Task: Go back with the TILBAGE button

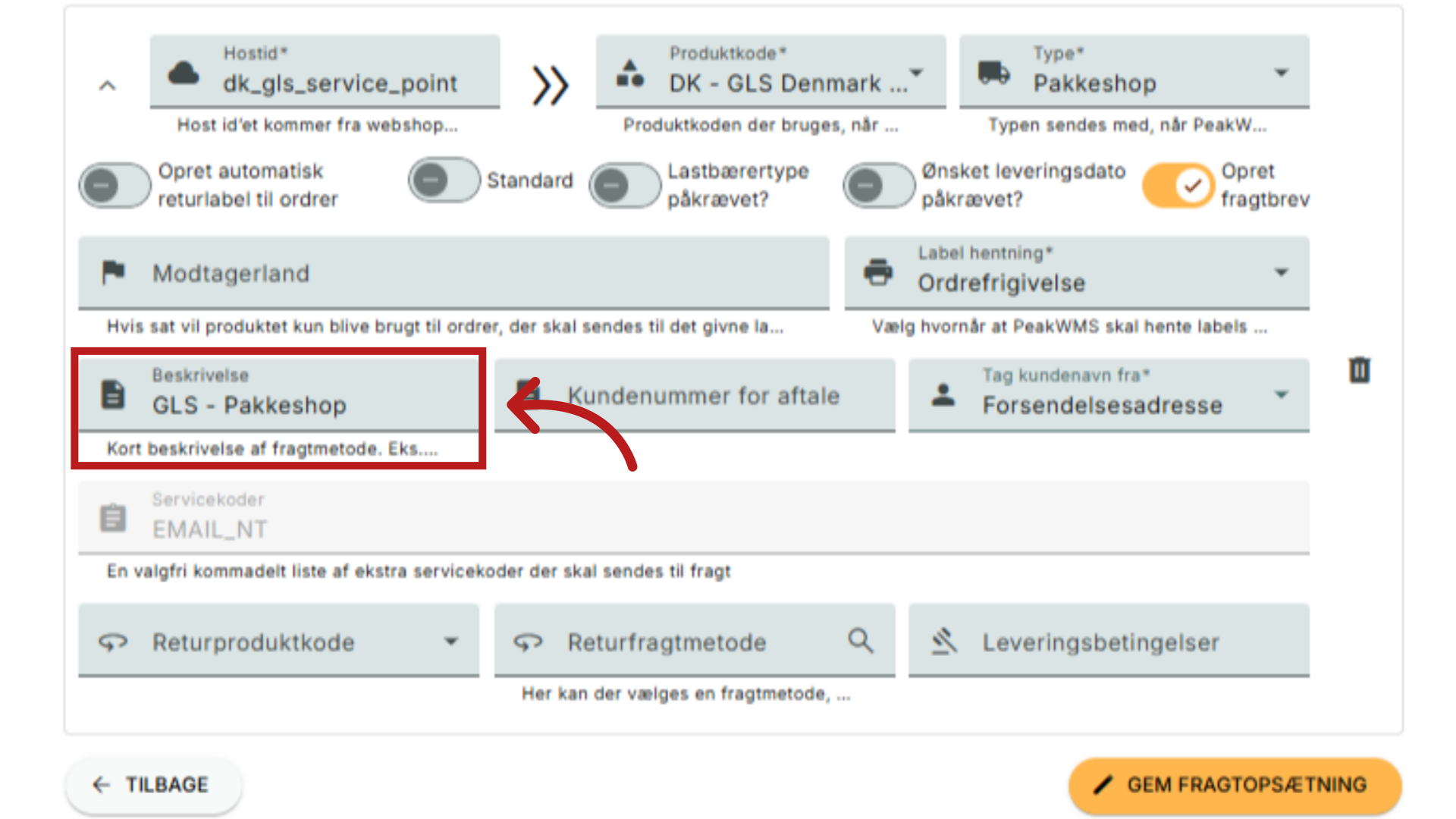Action: tap(153, 785)
